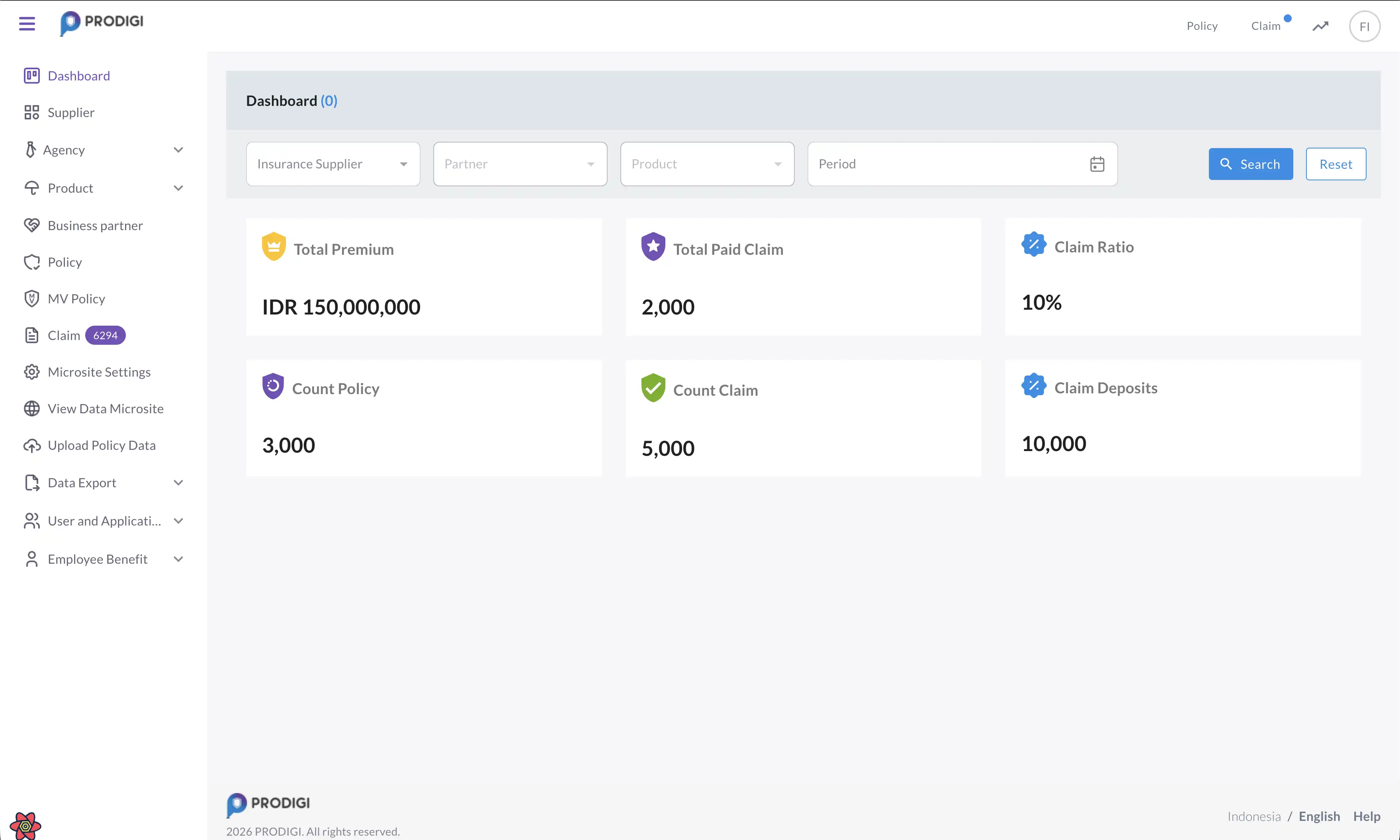Open the Supplier section via its grid icon
1400x840 pixels.
[x=32, y=112]
